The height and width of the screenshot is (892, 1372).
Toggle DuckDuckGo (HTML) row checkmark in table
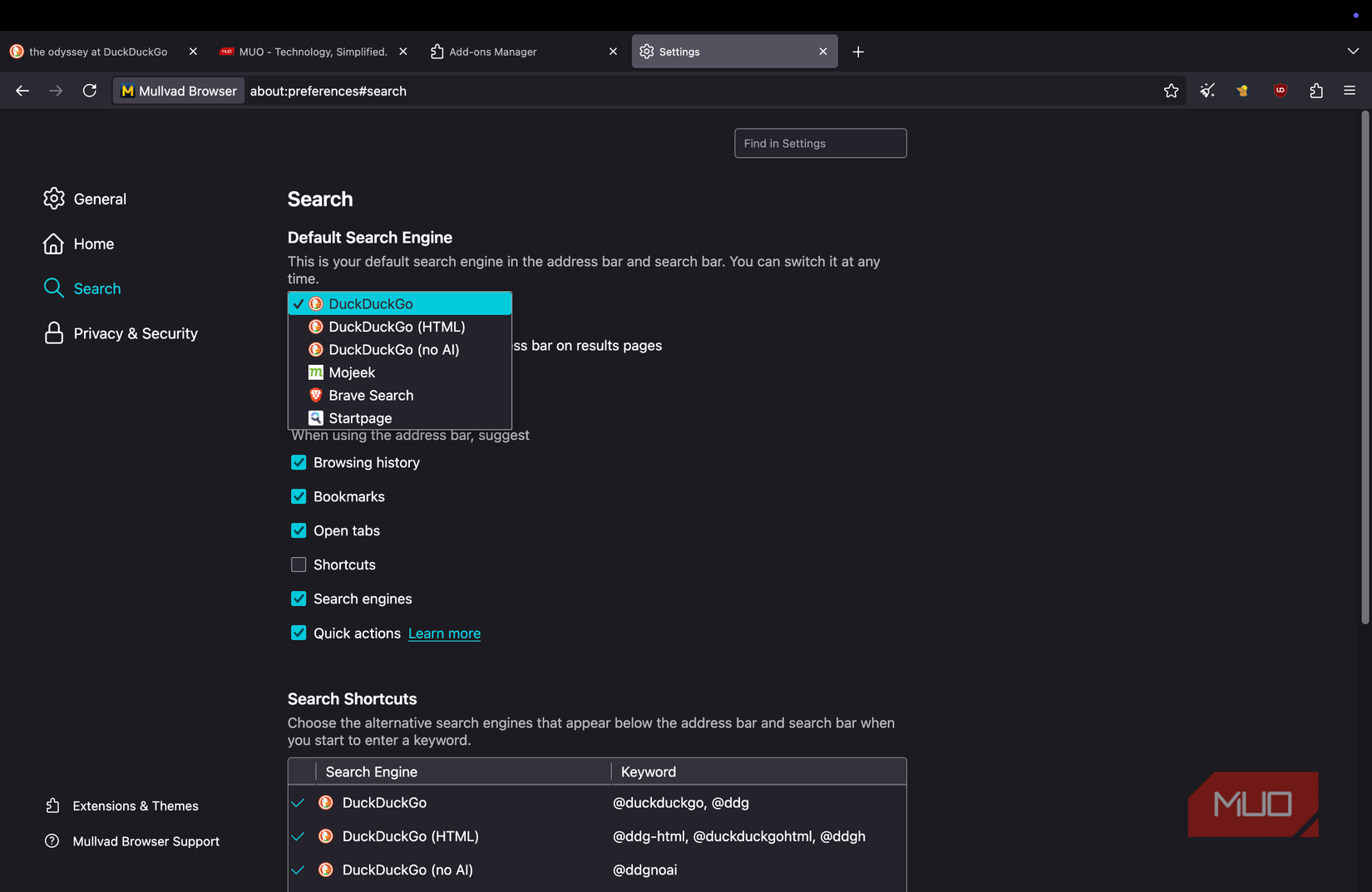point(298,836)
